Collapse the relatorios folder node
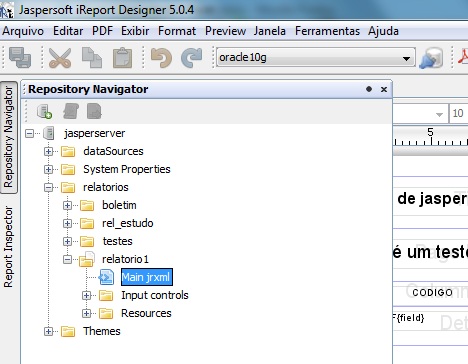 (x=48, y=188)
